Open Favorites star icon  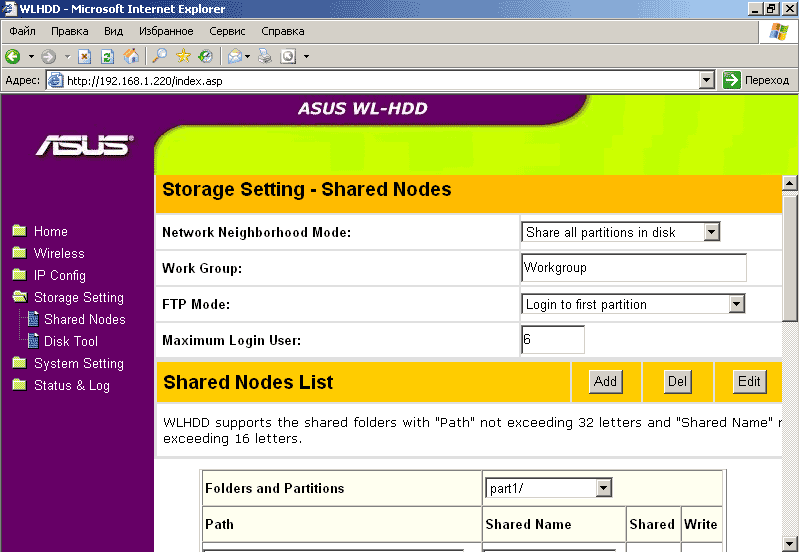coord(183,56)
